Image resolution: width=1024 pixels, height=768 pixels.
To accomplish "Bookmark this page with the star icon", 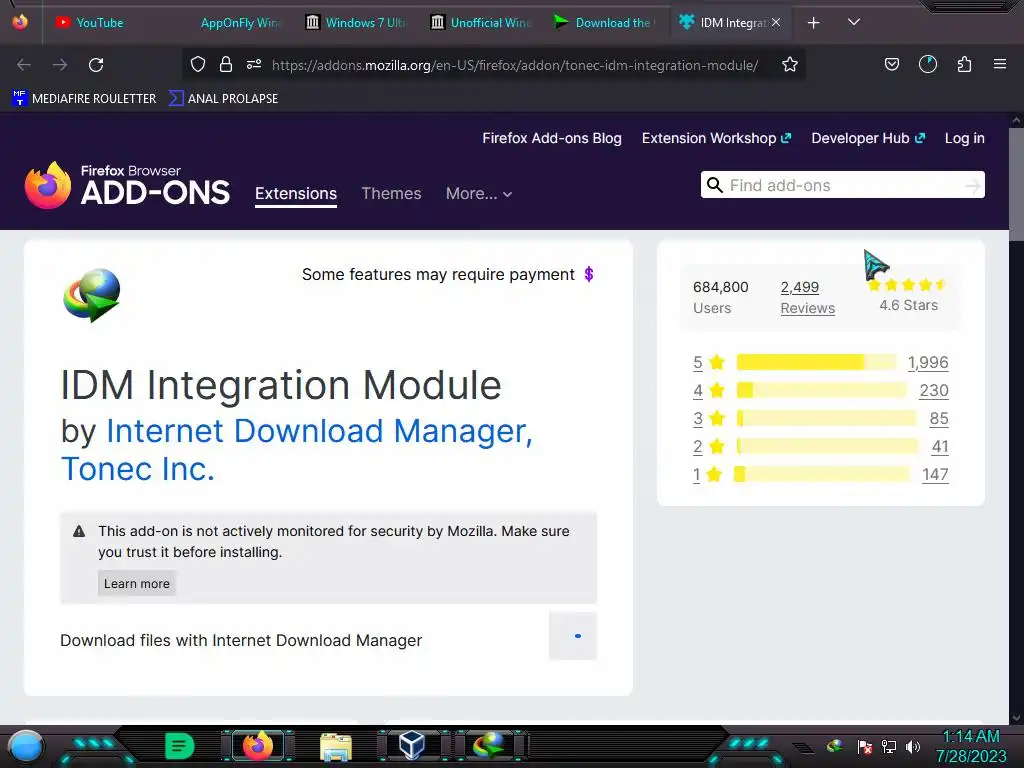I will click(790, 64).
